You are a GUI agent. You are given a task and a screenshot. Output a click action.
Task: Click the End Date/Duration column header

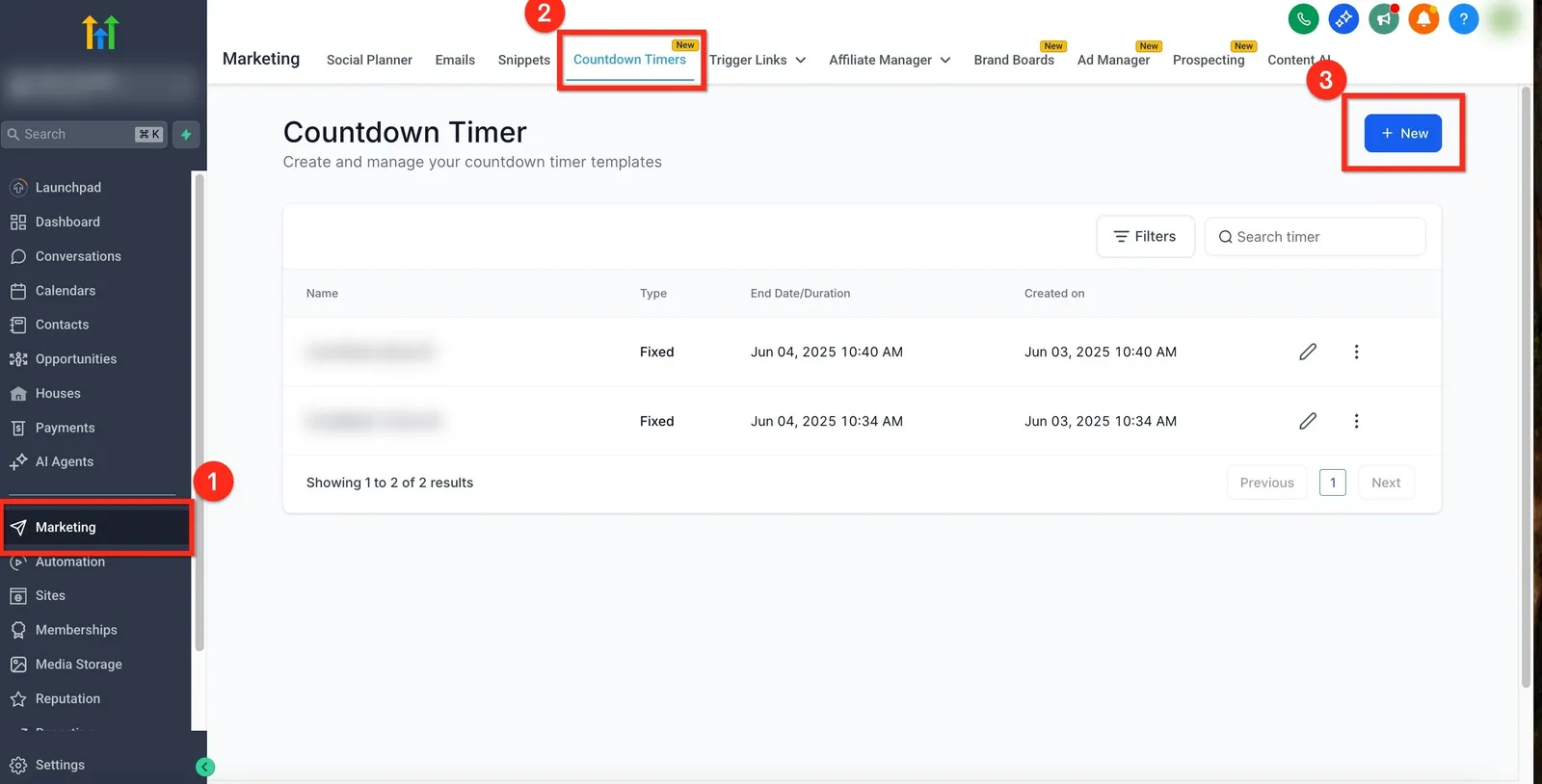[x=800, y=293]
